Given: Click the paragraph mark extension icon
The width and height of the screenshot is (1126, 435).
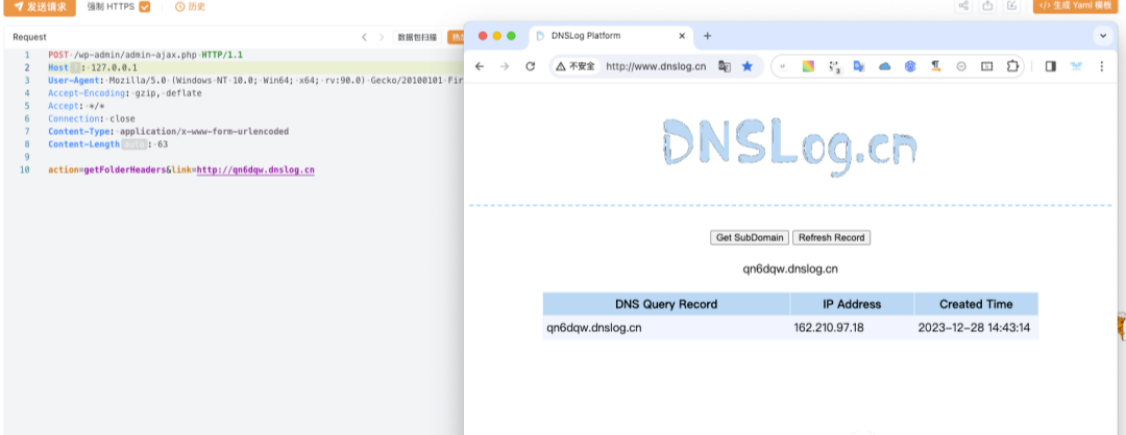Looking at the screenshot, I should coord(936,66).
